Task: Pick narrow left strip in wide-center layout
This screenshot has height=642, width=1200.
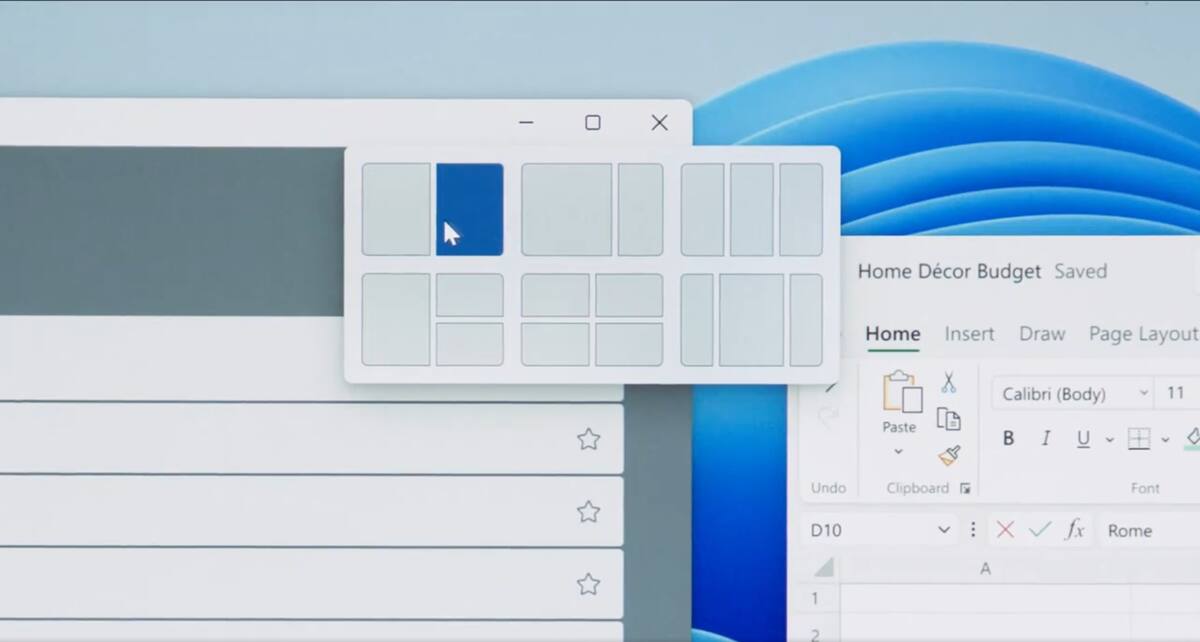Action: point(697,320)
